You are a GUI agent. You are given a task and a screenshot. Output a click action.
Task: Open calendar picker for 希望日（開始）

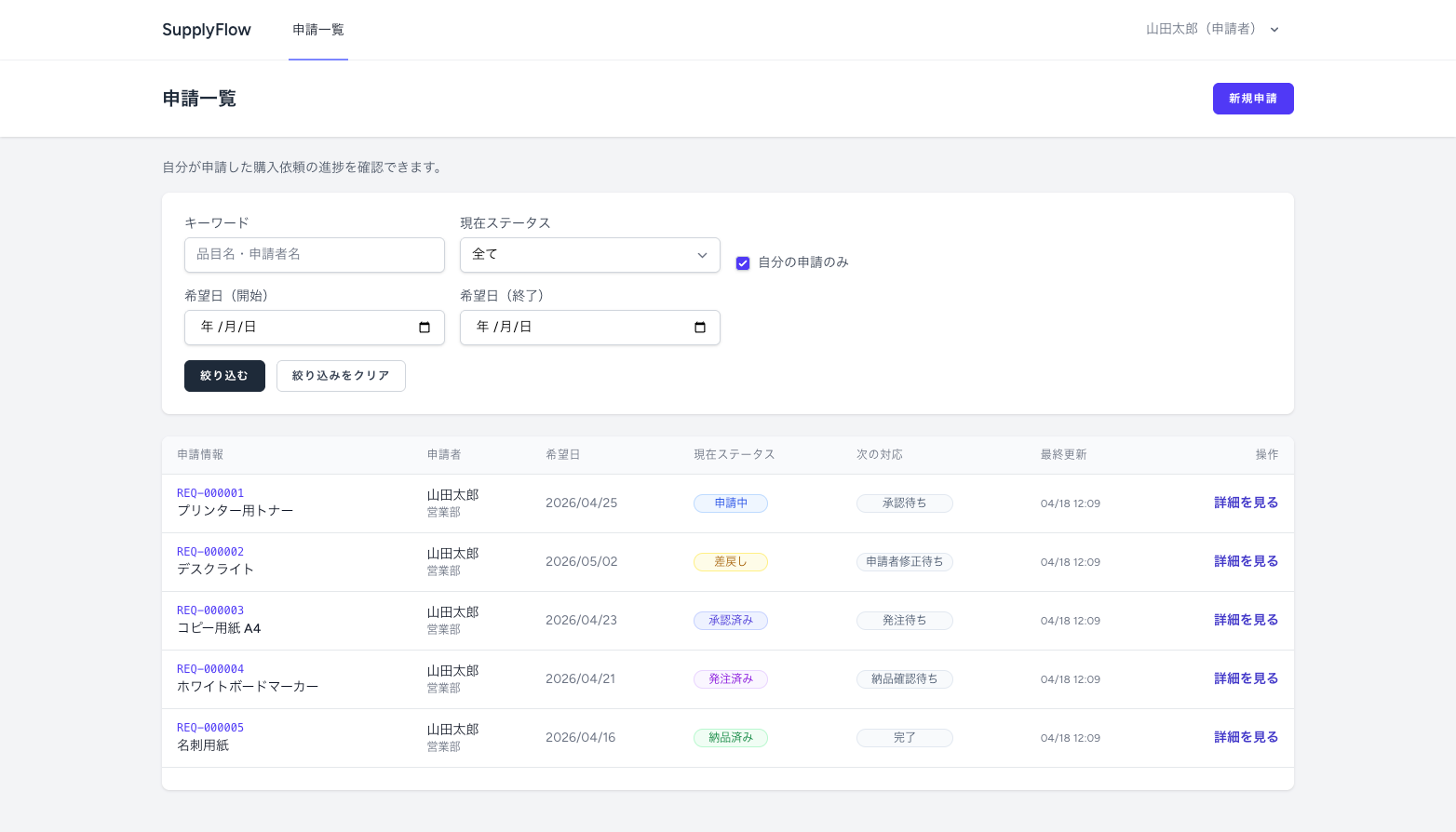pyautogui.click(x=425, y=328)
